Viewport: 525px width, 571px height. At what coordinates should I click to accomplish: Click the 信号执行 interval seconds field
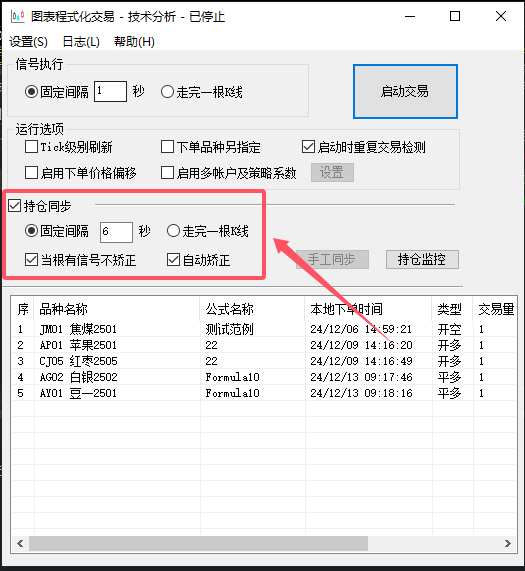[110, 91]
